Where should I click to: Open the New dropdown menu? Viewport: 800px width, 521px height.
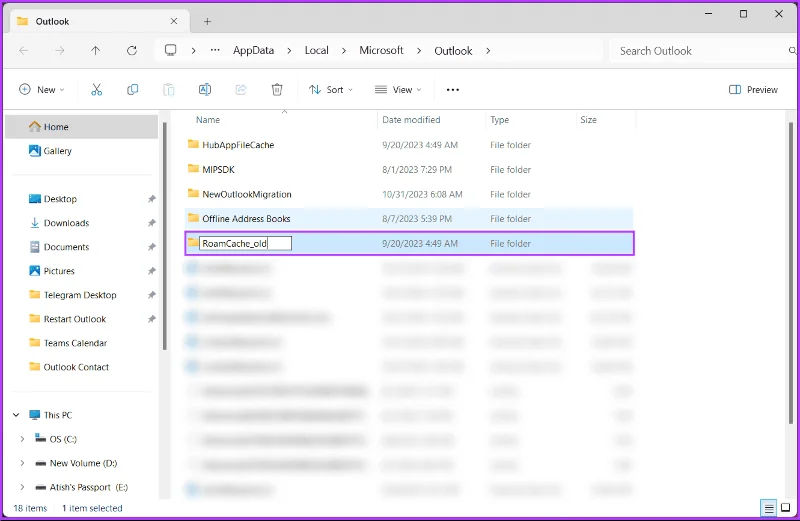(x=42, y=90)
